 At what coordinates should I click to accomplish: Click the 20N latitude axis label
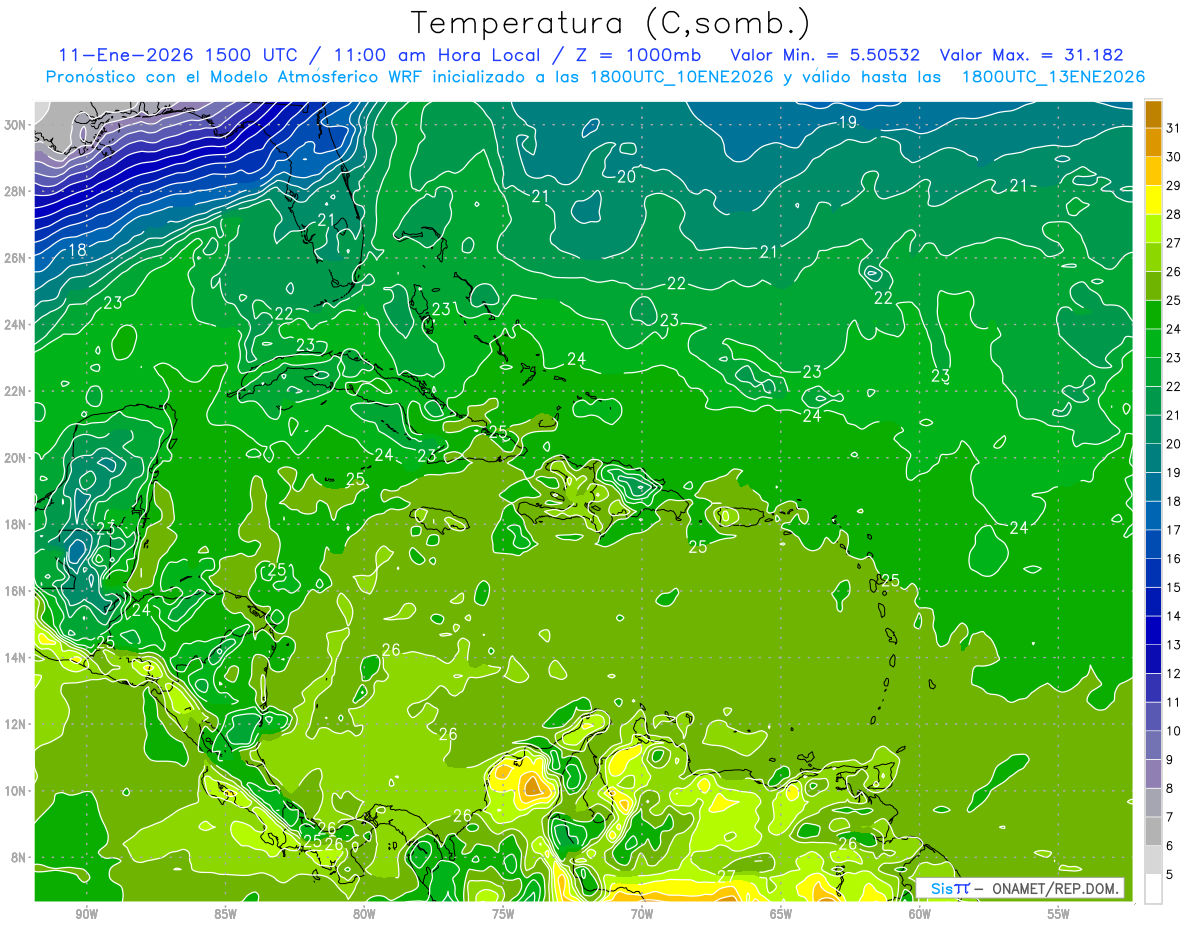(x=14, y=458)
